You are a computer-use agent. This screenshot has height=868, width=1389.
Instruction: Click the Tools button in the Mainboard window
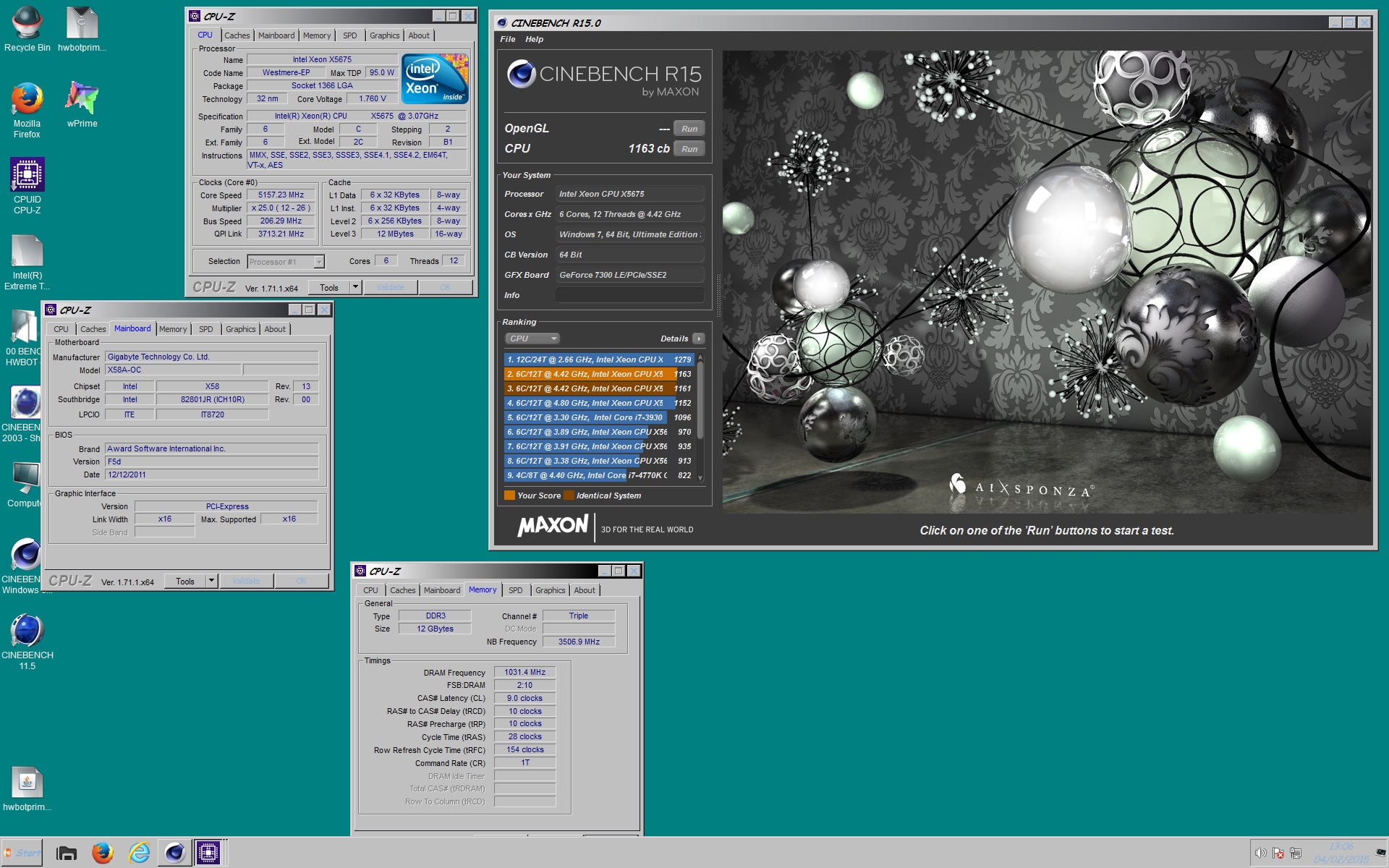pyautogui.click(x=185, y=581)
